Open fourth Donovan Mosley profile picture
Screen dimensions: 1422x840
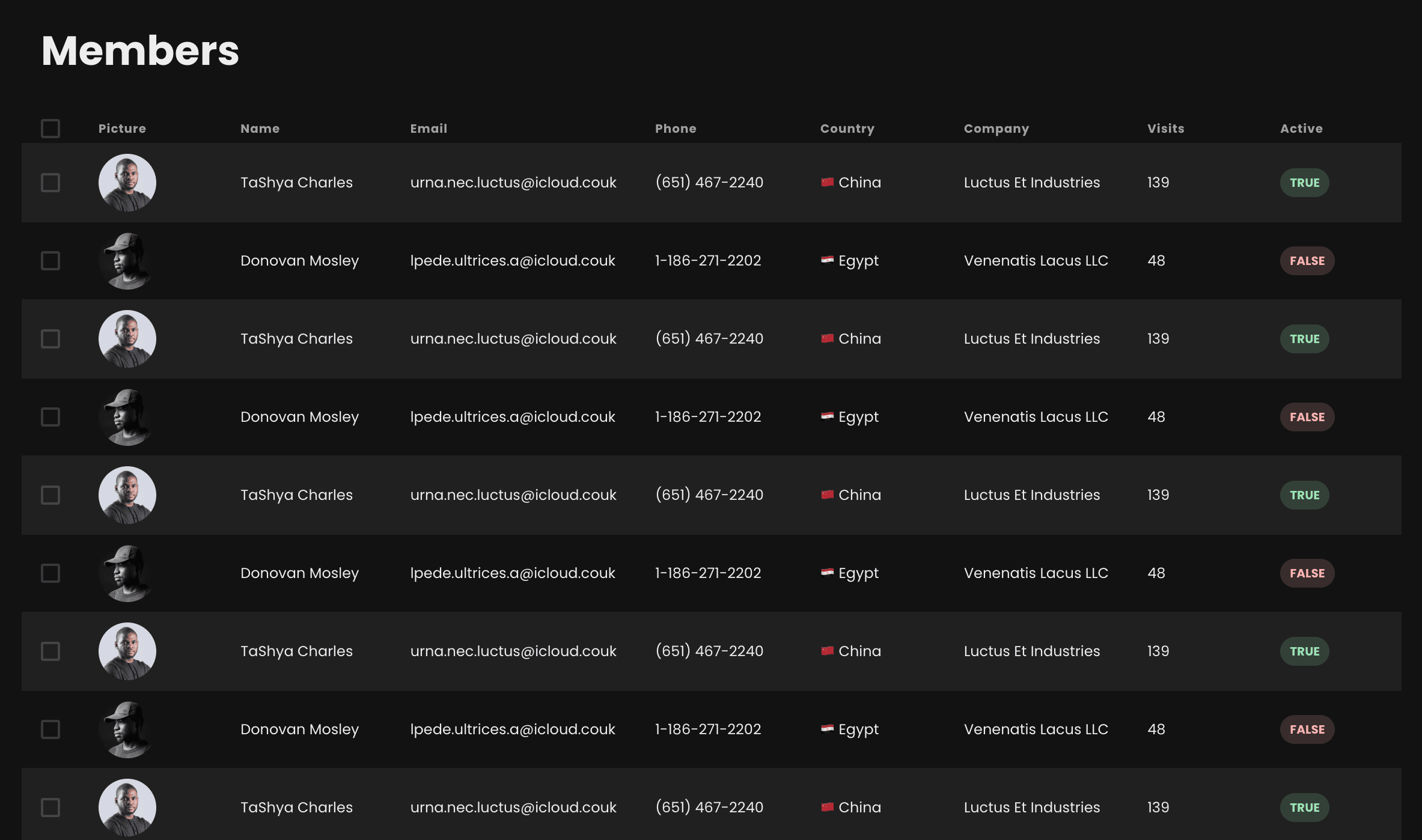127,729
